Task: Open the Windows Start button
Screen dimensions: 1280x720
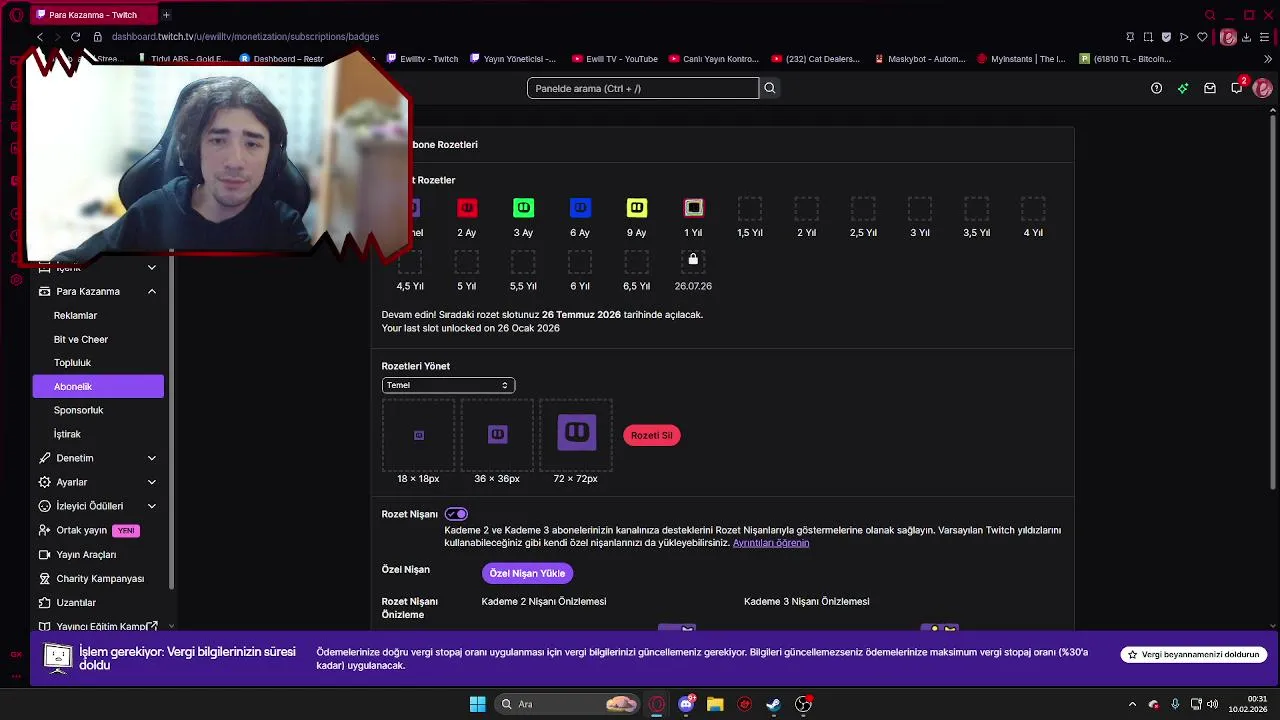Action: (x=478, y=704)
